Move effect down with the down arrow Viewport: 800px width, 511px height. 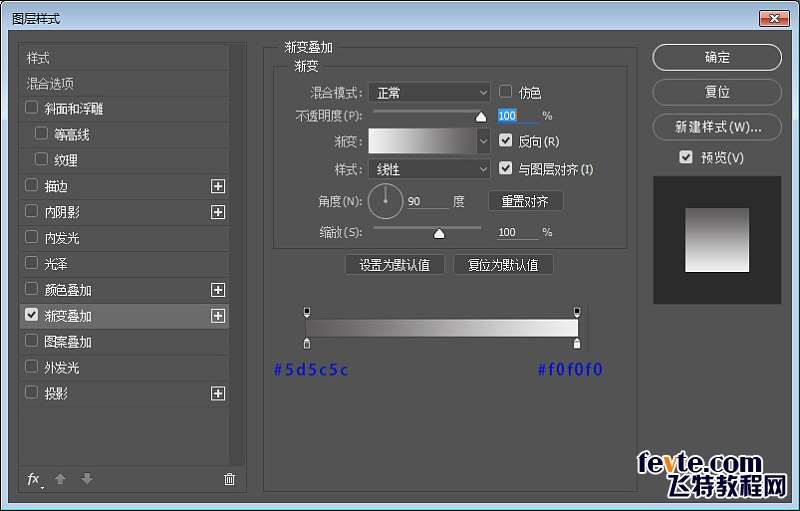click(x=87, y=479)
